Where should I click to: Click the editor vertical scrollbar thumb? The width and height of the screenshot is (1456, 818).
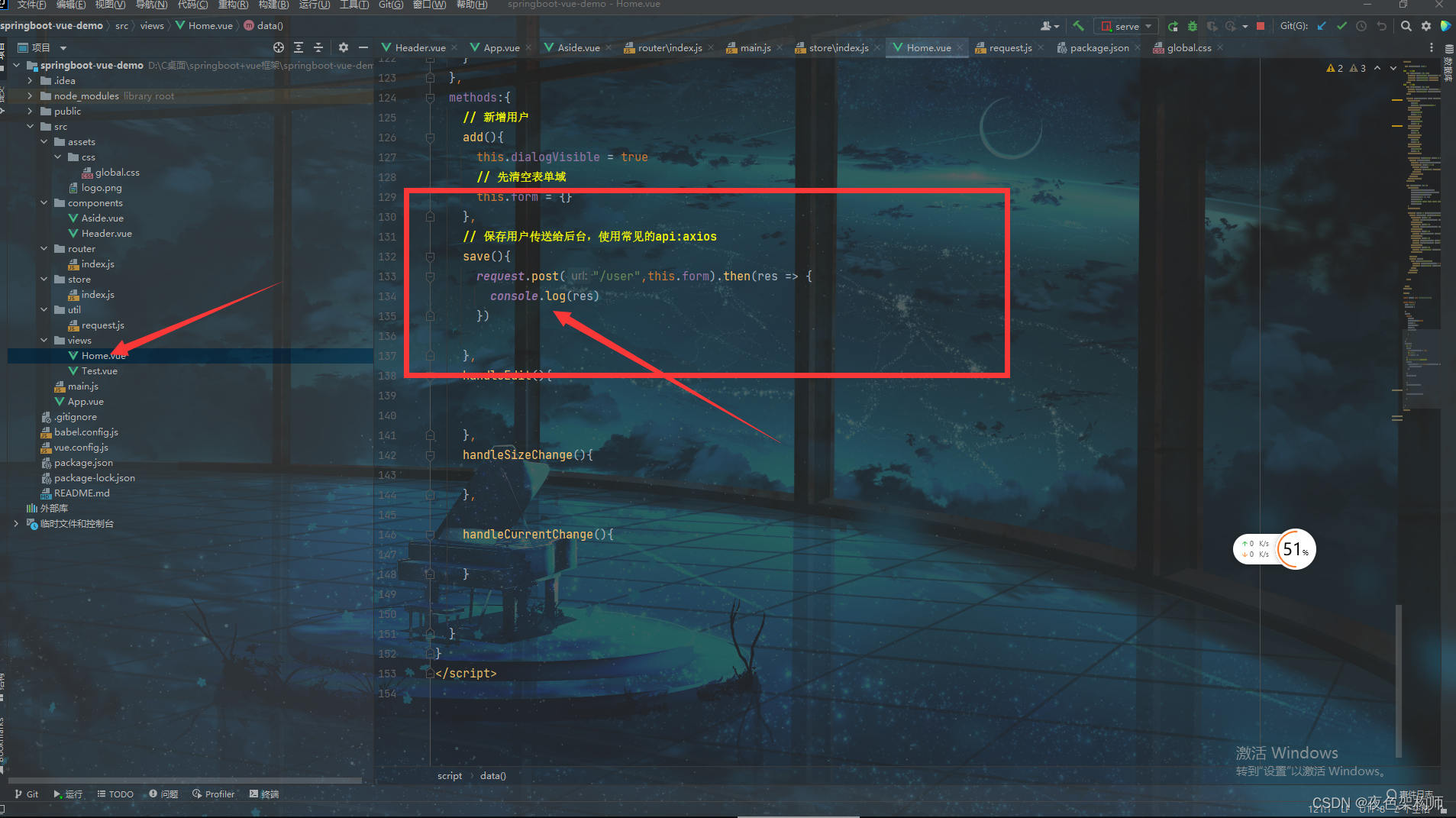(x=1399, y=680)
